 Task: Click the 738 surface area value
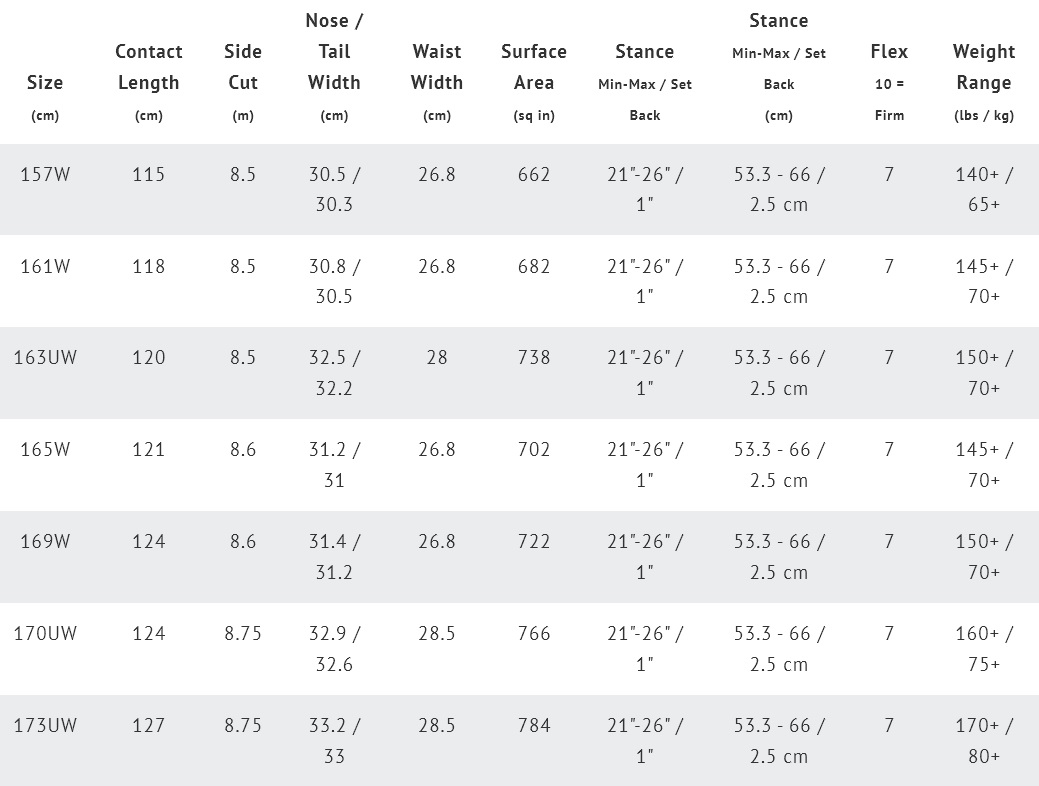tap(534, 358)
